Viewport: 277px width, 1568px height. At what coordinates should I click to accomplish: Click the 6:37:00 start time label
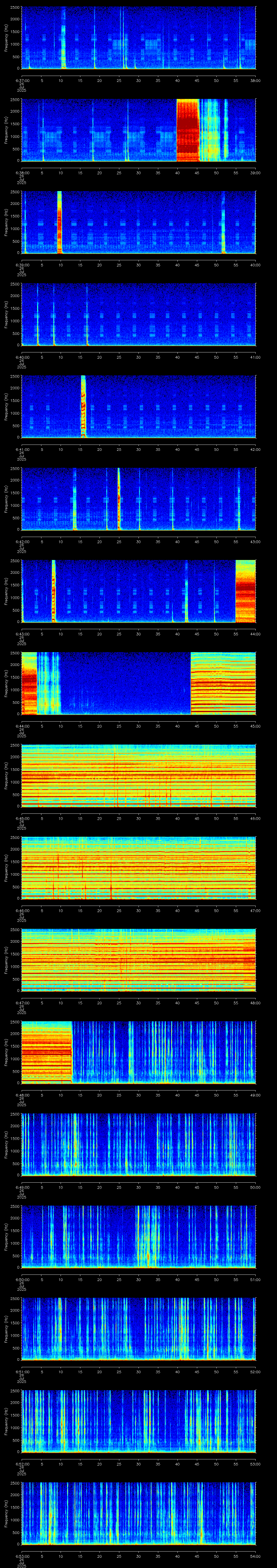click(x=22, y=80)
